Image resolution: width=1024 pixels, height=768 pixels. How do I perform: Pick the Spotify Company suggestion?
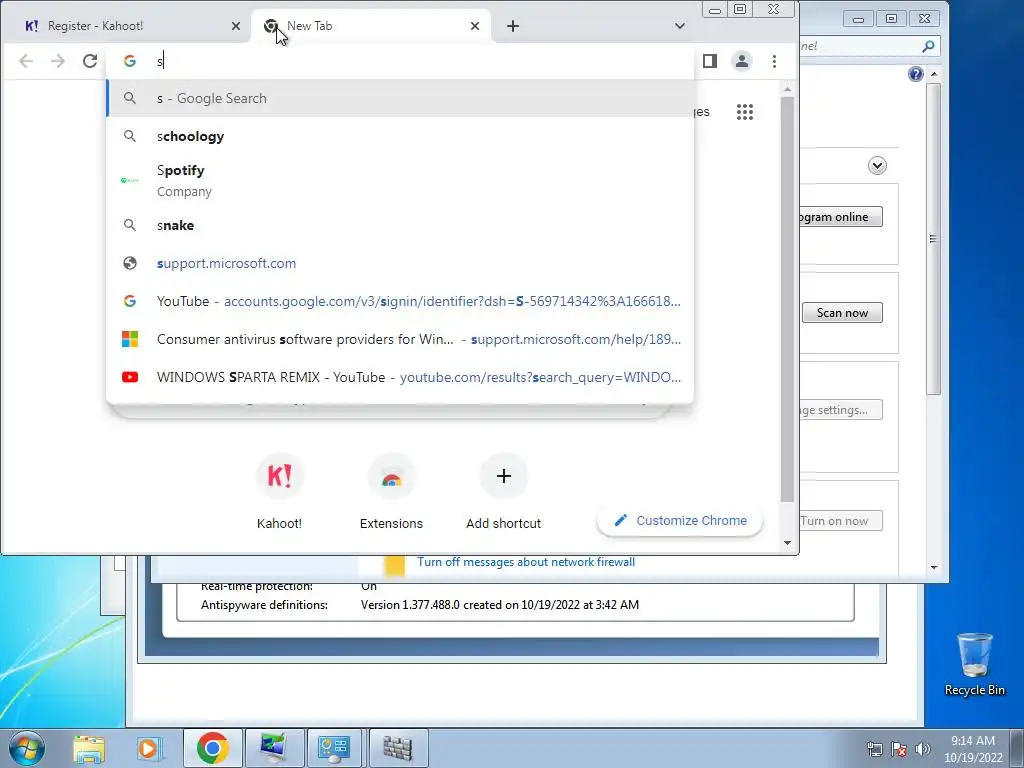point(400,180)
